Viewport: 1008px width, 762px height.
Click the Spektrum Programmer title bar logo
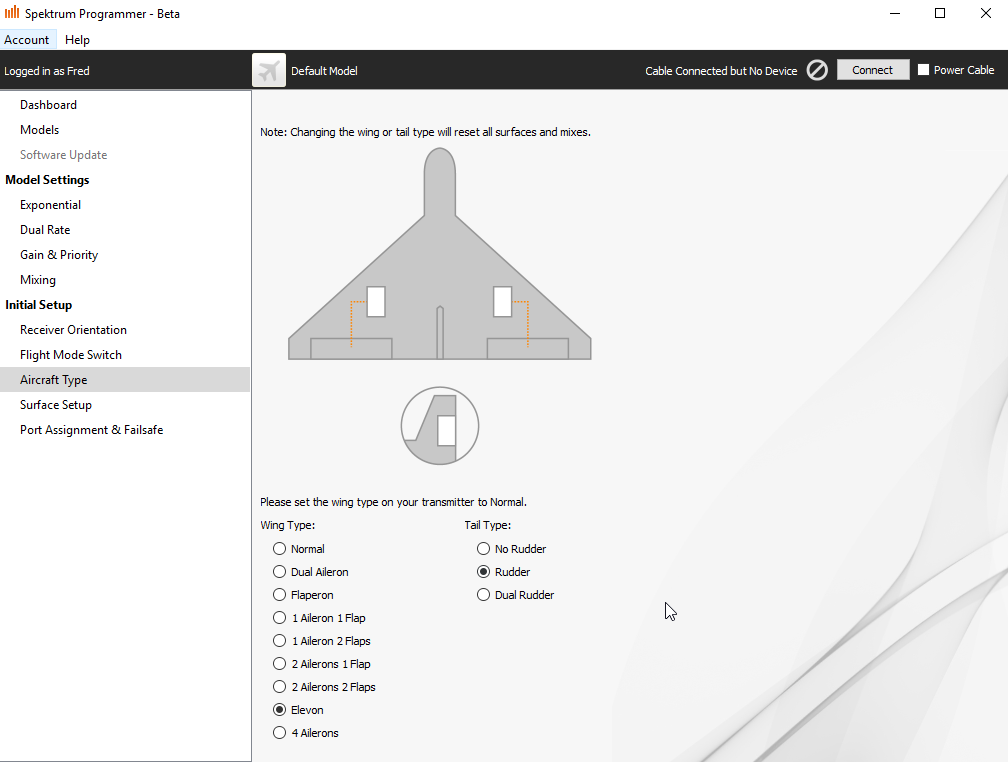12,13
